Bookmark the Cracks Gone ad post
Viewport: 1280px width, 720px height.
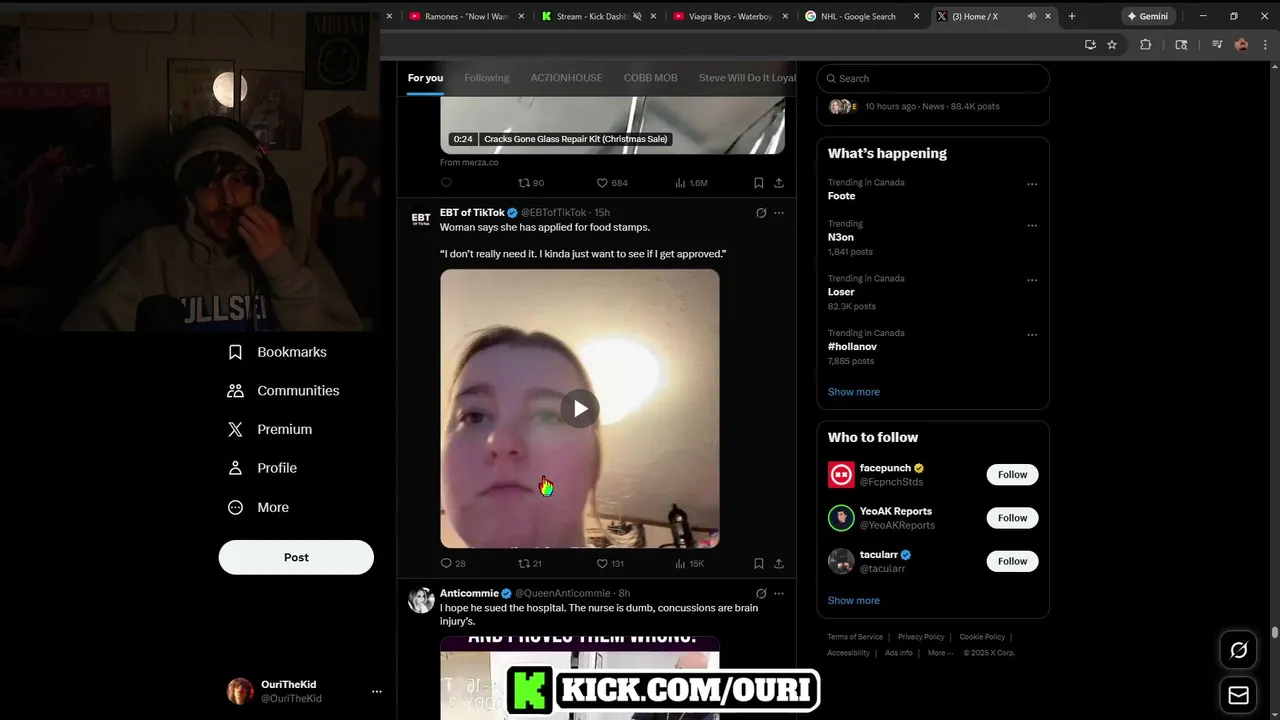tap(758, 183)
